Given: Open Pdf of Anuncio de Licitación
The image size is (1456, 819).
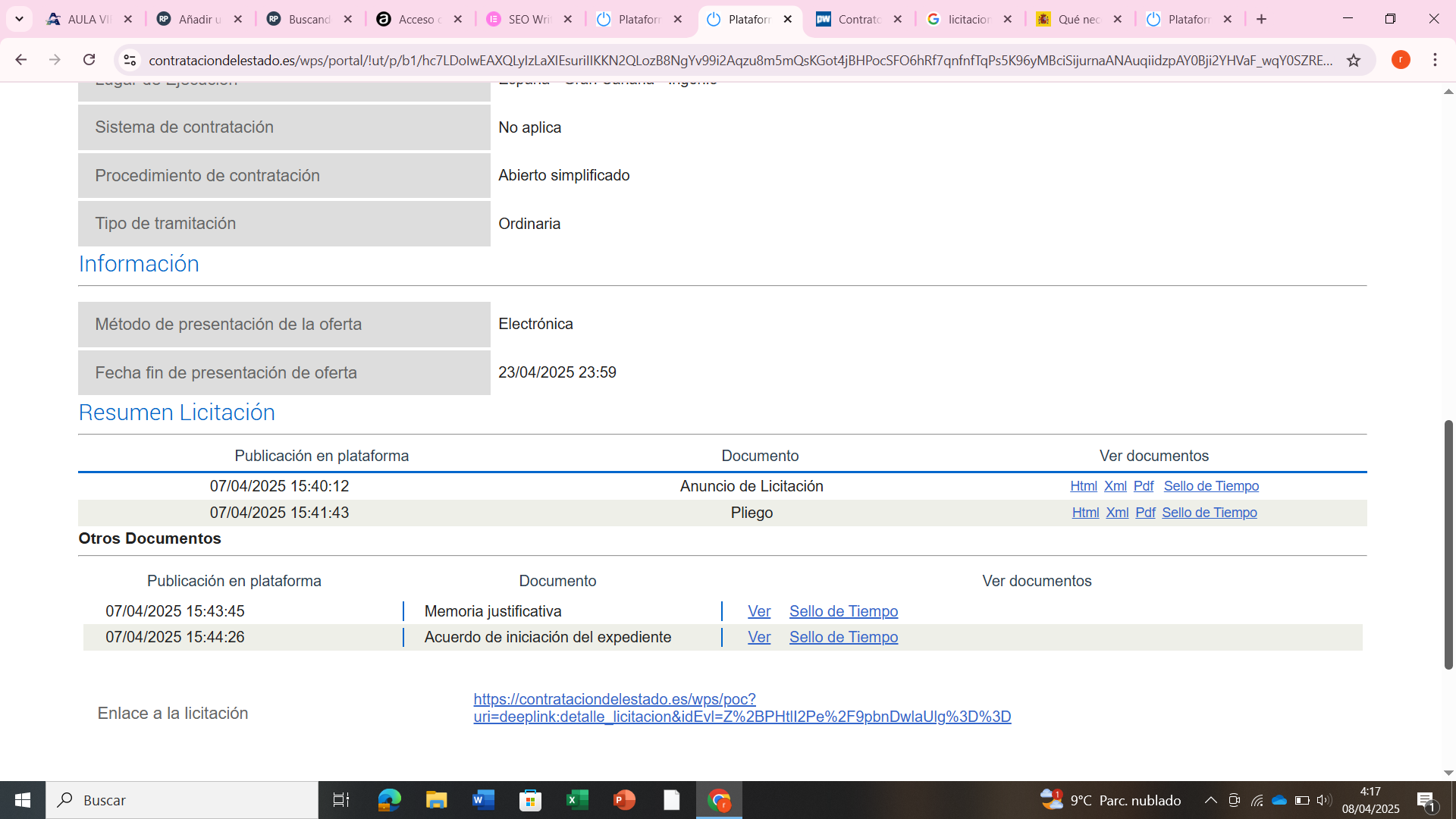Looking at the screenshot, I should click(1143, 486).
